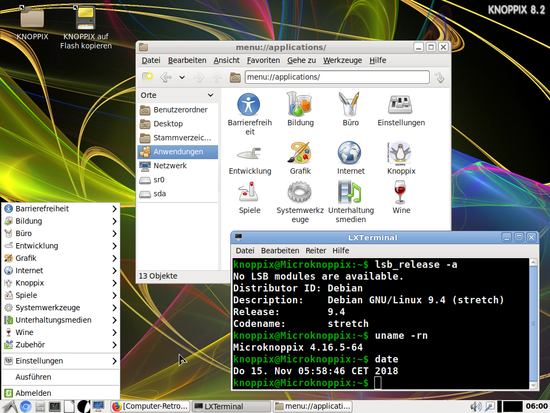
Task: Open the Orte side pane dropdown
Action: pyautogui.click(x=210, y=95)
